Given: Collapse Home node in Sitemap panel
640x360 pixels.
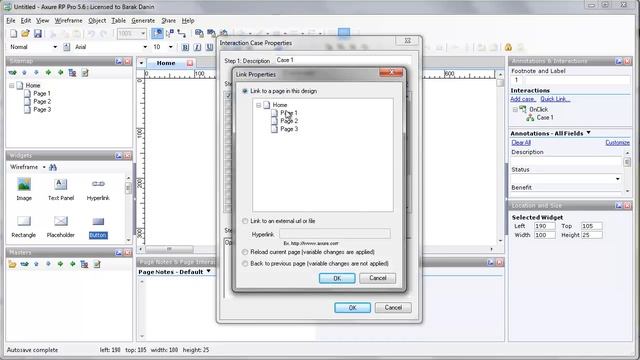Looking at the screenshot, I should 12,86.
